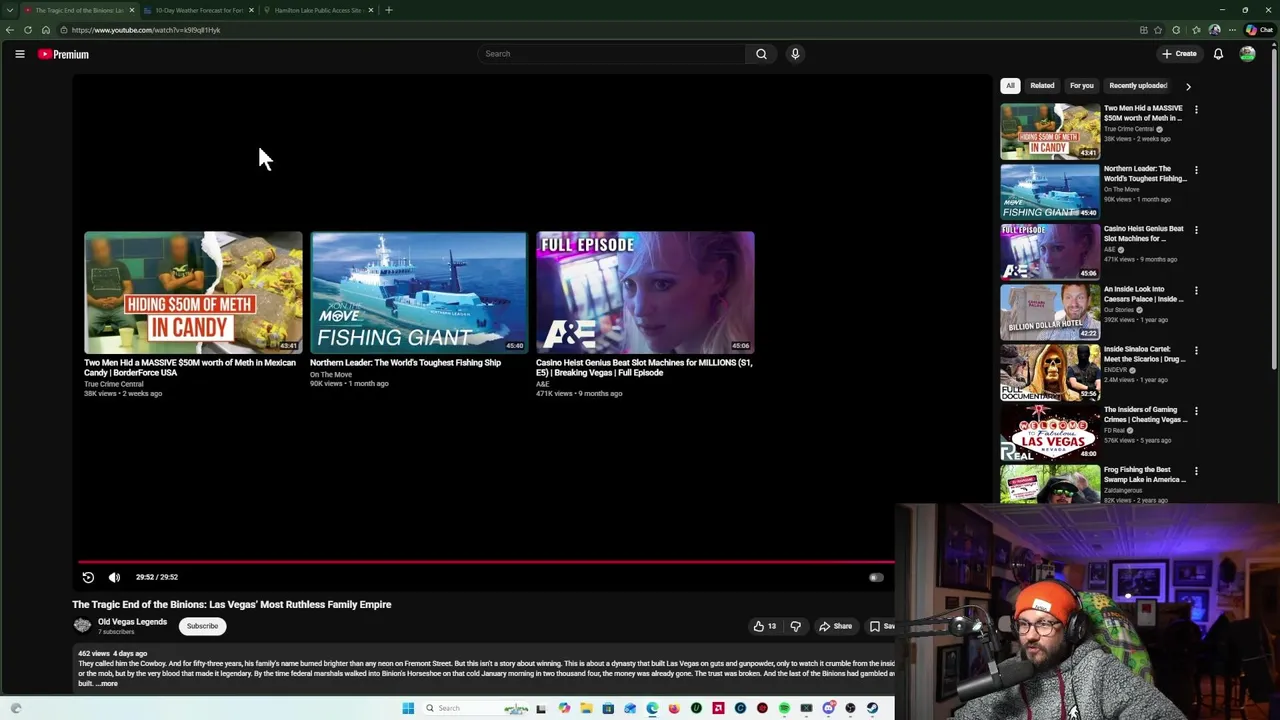The width and height of the screenshot is (1280, 720).
Task: Open options for Insiders of Gaming Crimes video
Action: (x=1196, y=411)
